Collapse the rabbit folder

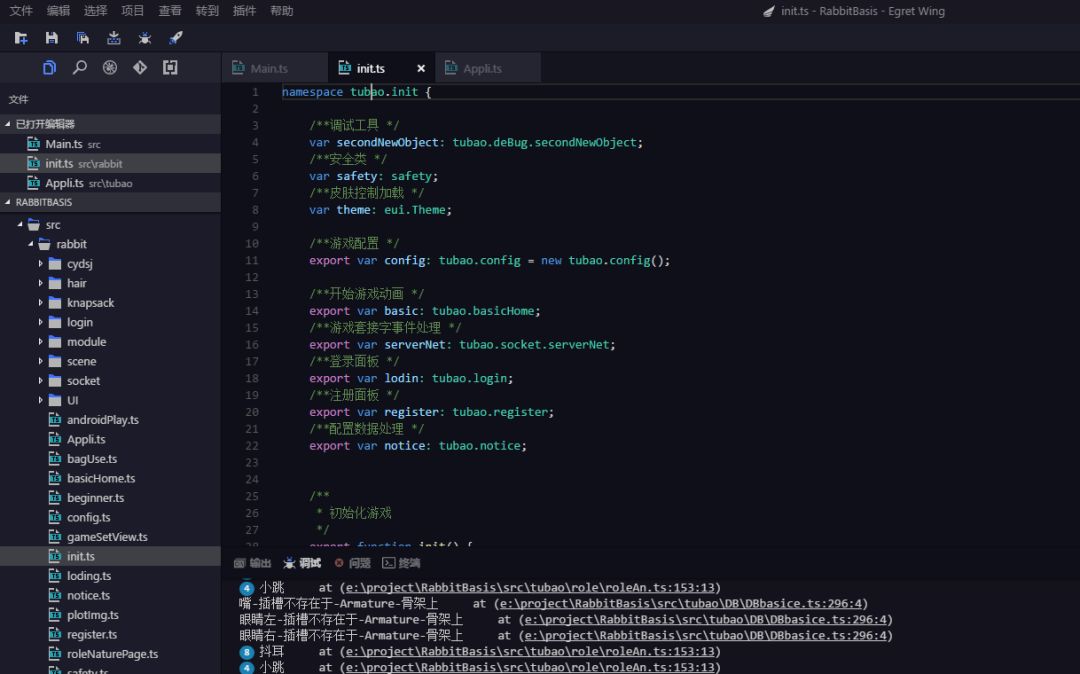31,244
